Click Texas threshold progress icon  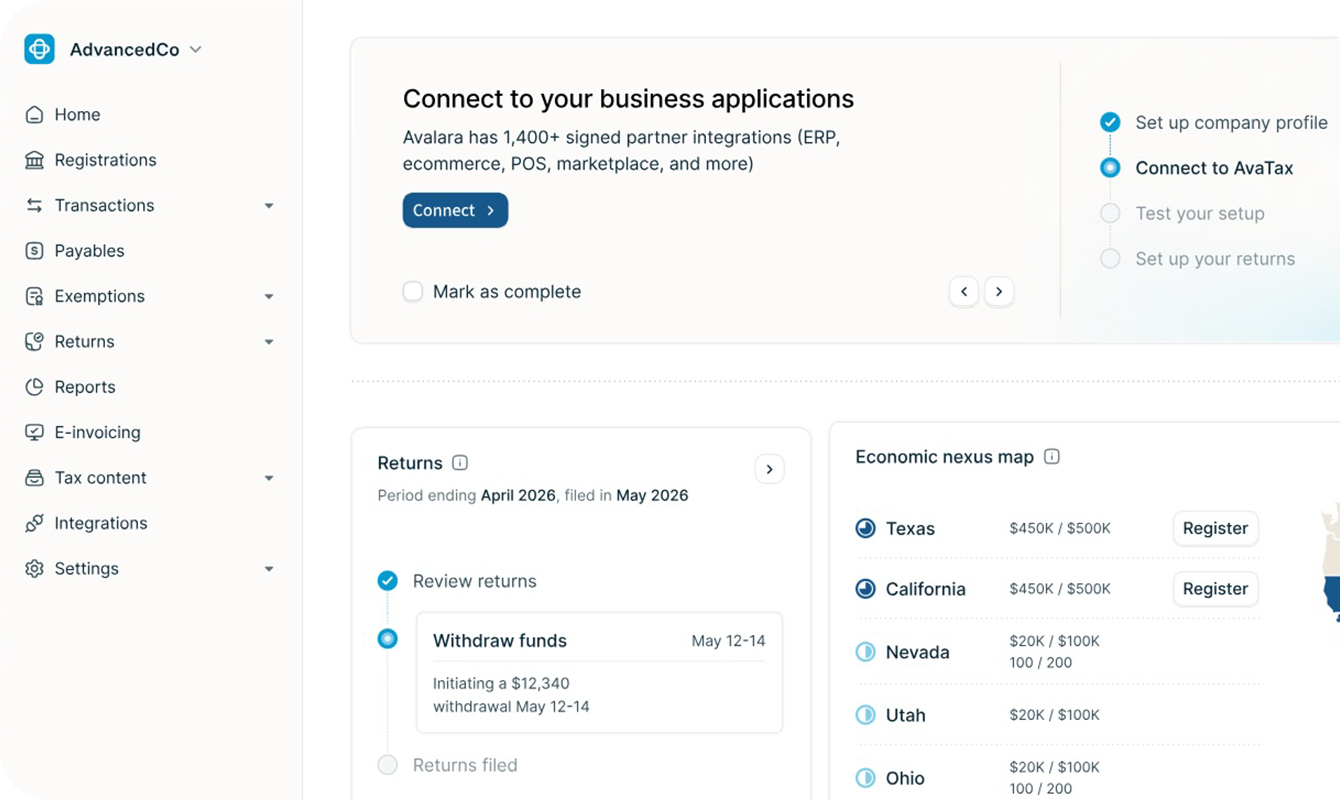pos(866,529)
